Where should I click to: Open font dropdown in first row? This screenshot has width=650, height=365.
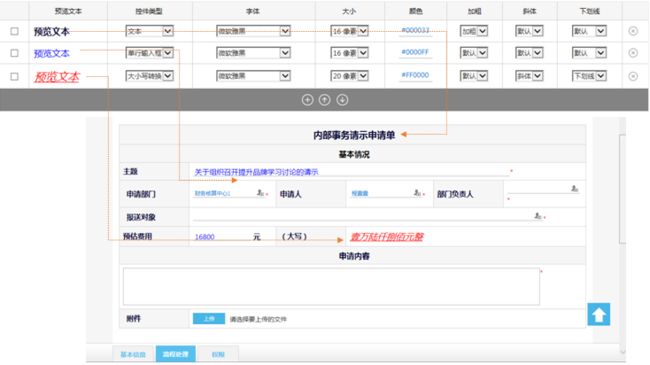tap(253, 31)
